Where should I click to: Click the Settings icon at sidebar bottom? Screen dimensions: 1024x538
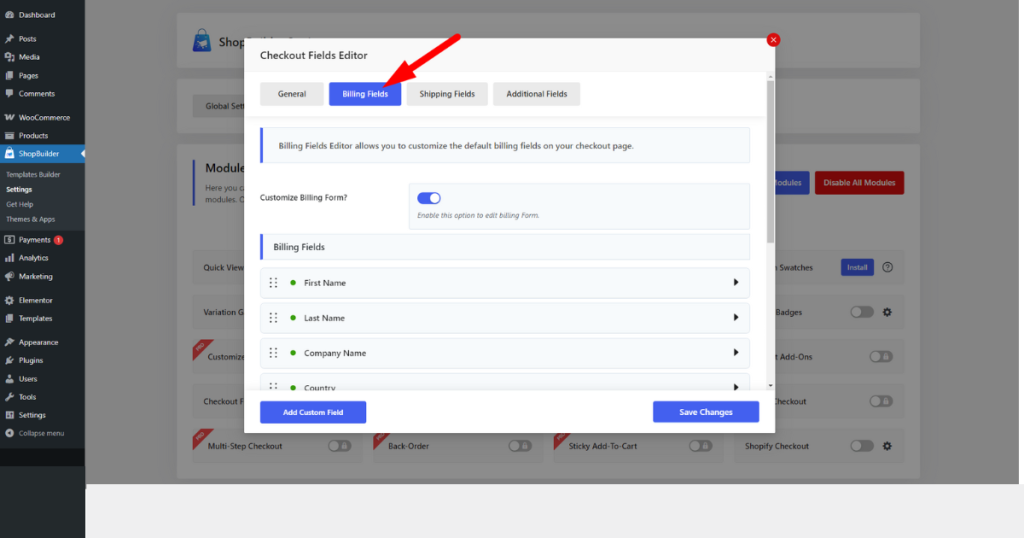point(9,415)
